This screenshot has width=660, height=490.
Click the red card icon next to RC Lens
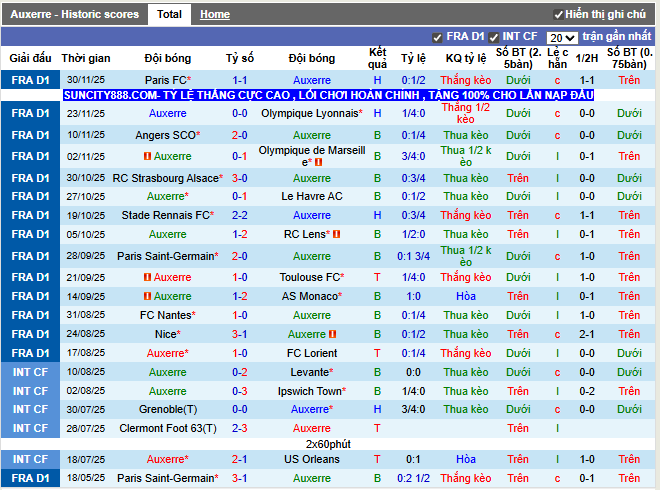[x=336, y=234]
